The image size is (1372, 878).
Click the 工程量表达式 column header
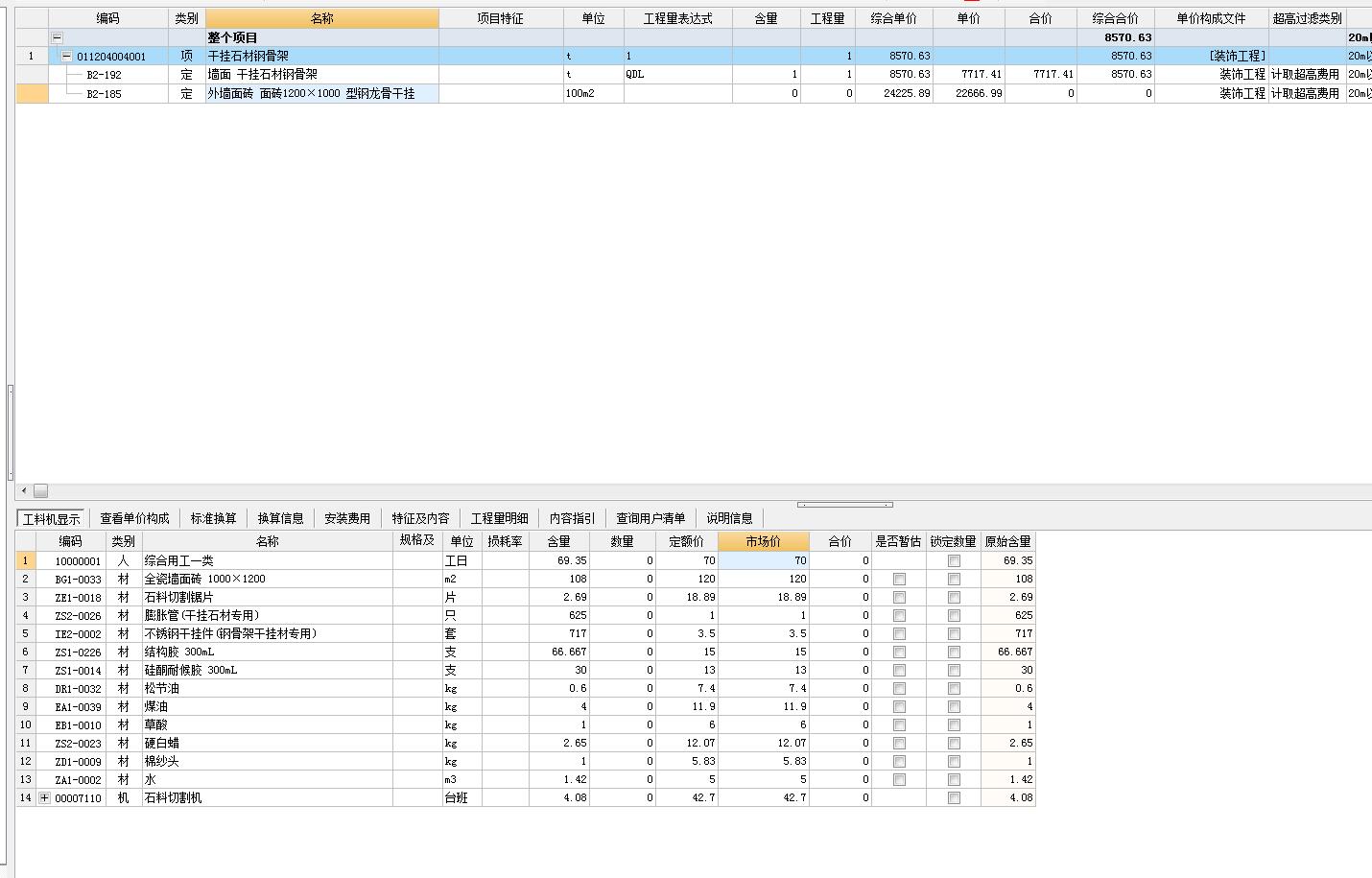(x=677, y=18)
